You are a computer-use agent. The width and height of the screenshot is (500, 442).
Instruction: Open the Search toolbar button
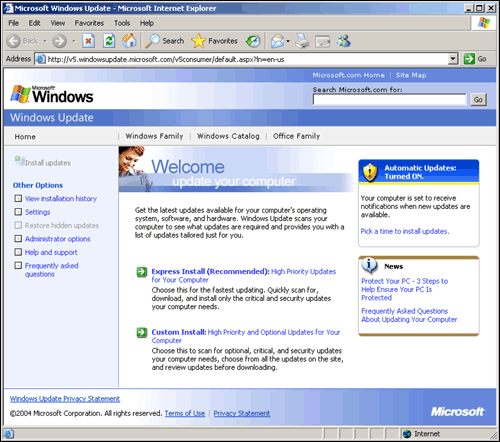165,41
